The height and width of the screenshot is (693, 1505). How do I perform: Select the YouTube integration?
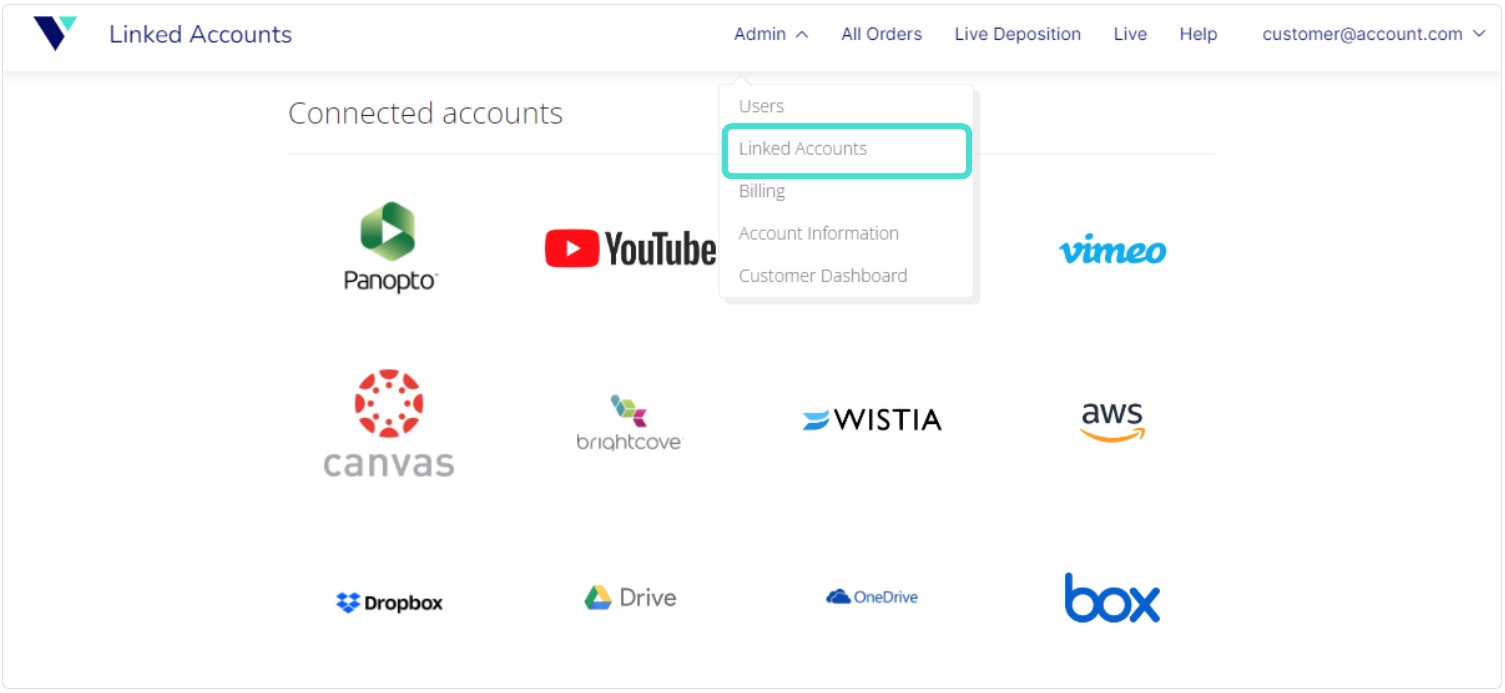pyautogui.click(x=630, y=247)
